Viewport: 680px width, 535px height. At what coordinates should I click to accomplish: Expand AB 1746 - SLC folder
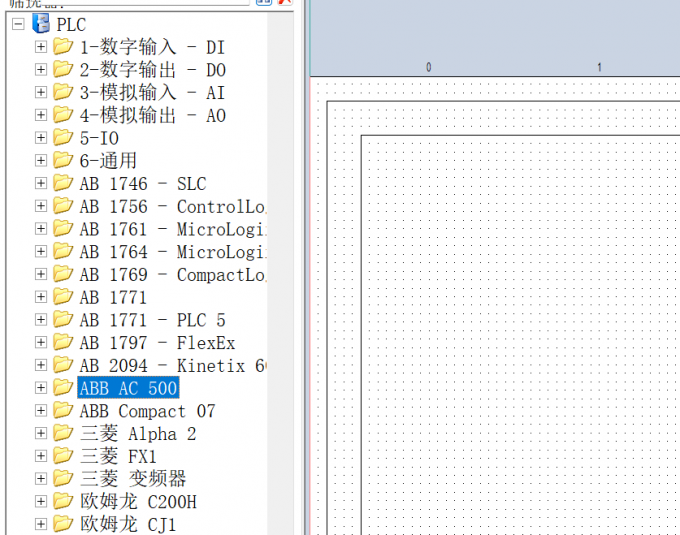[41, 183]
